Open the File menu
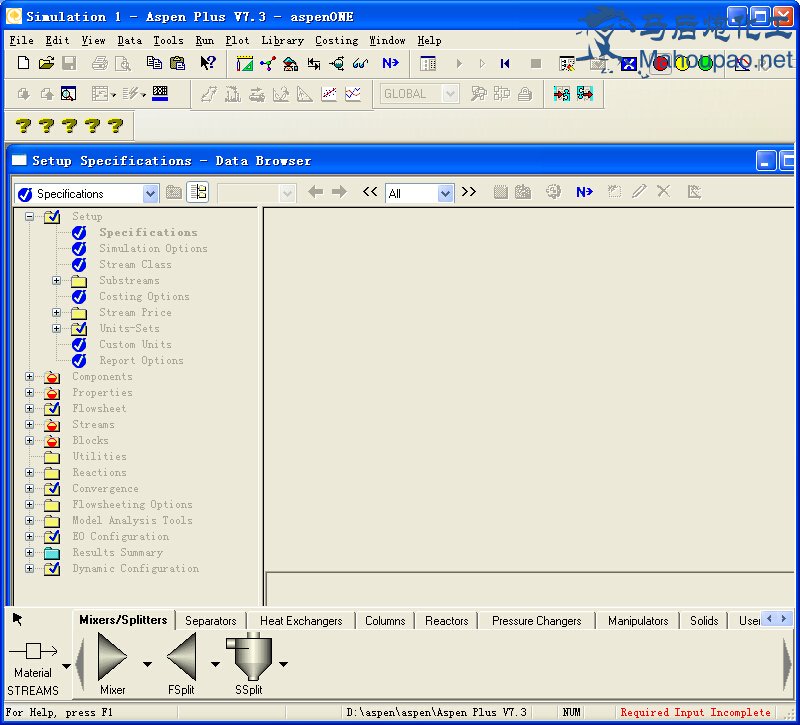Screen dimensions: 800x725 tap(21, 40)
